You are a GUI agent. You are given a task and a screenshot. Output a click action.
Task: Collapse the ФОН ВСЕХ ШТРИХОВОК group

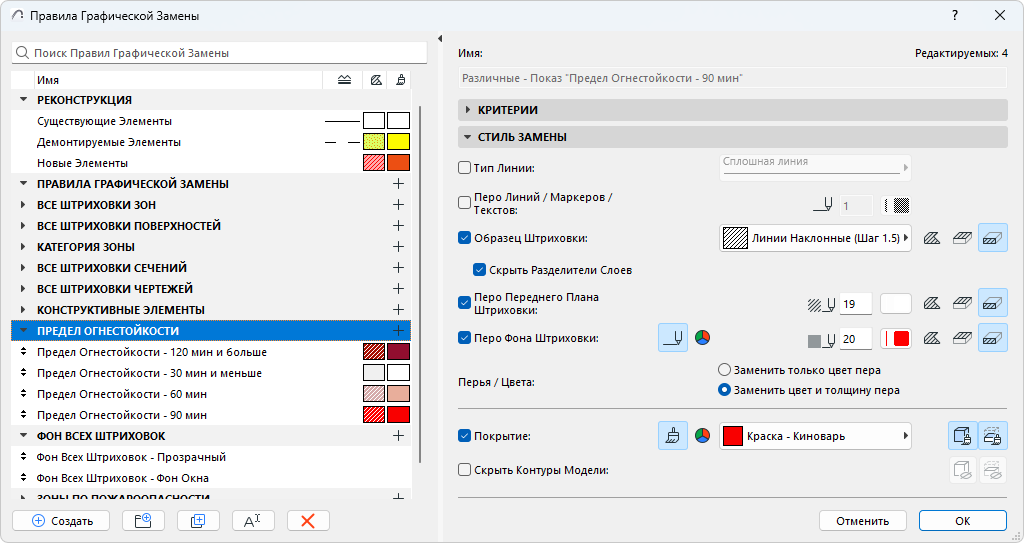[24, 435]
